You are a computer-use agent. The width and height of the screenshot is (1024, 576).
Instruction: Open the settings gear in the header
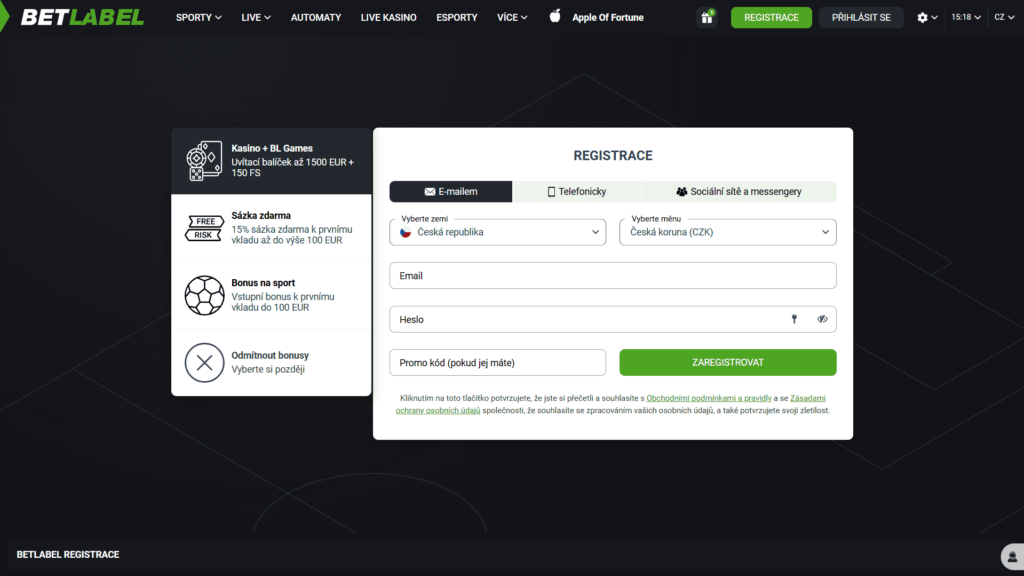922,17
